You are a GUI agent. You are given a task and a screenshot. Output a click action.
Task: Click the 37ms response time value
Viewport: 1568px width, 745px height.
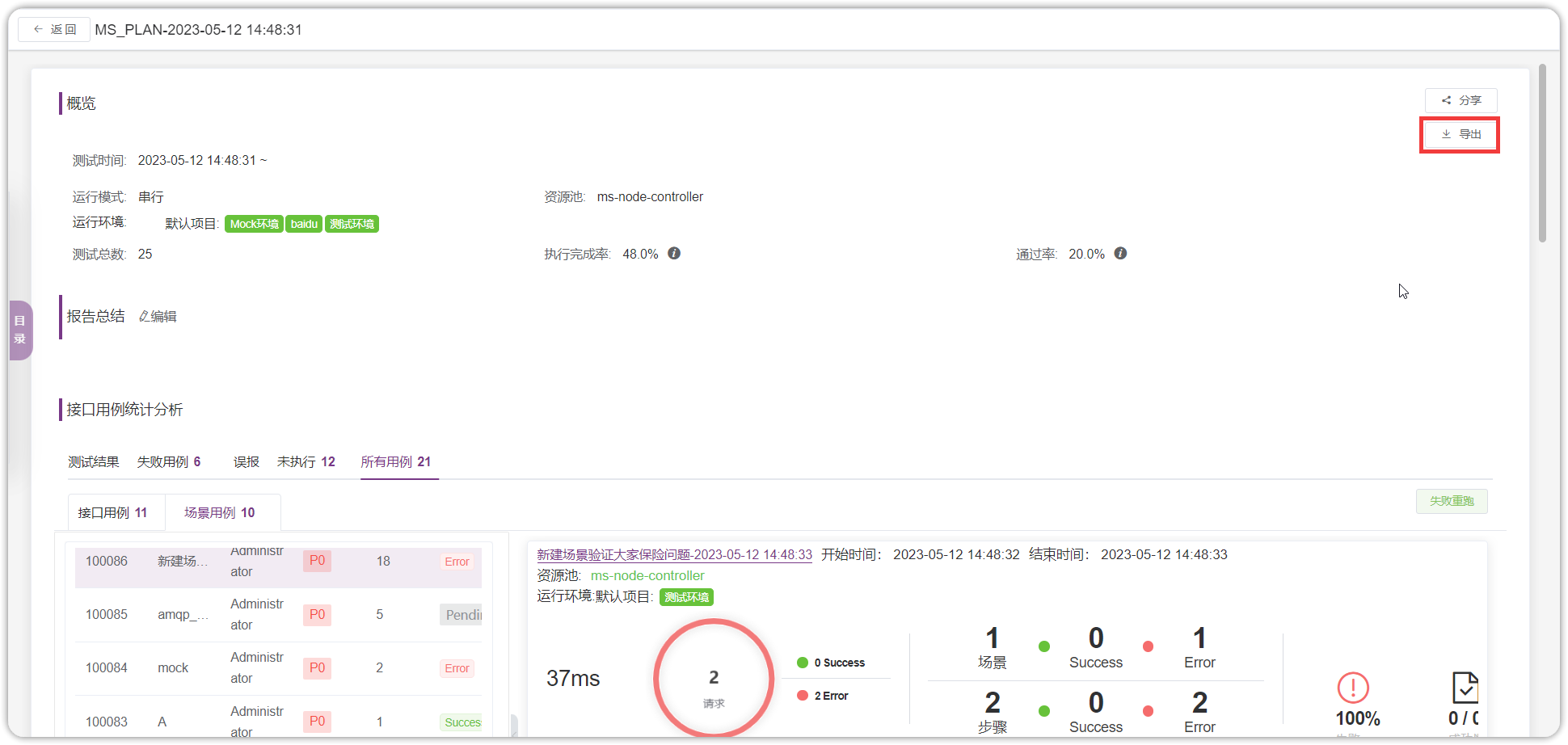(x=573, y=678)
